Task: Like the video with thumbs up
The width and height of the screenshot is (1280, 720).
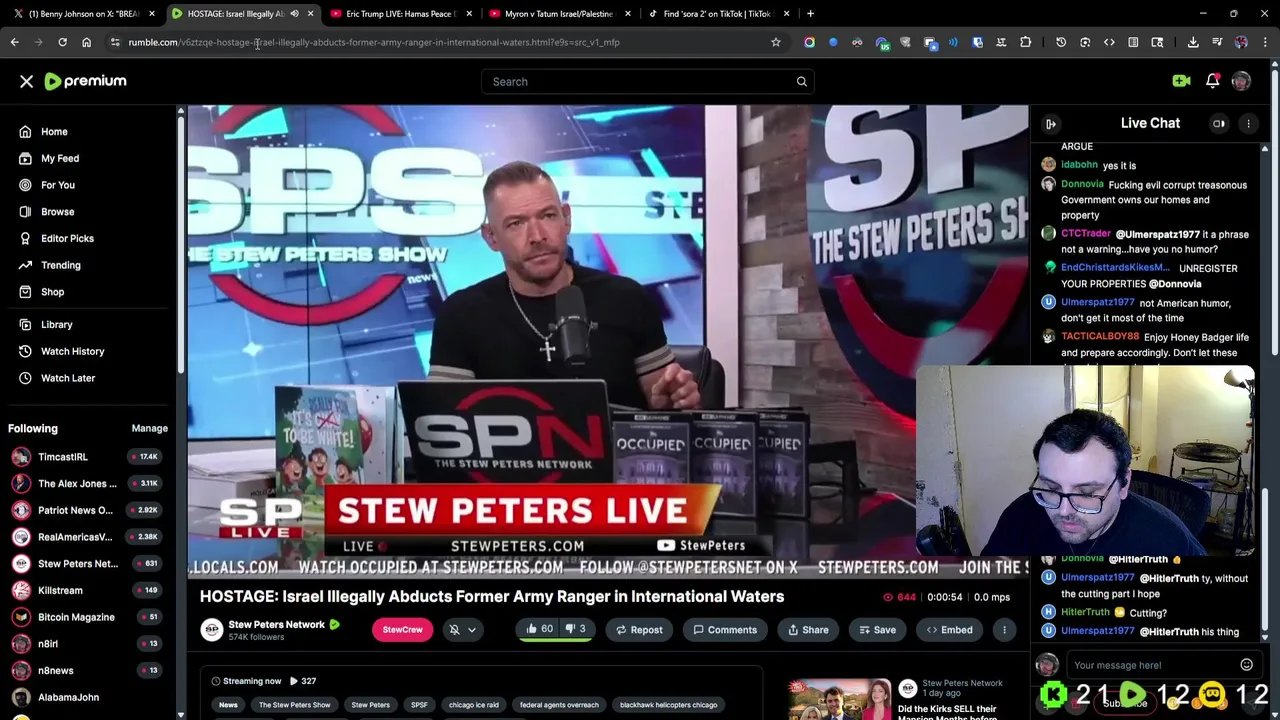Action: click(x=540, y=630)
